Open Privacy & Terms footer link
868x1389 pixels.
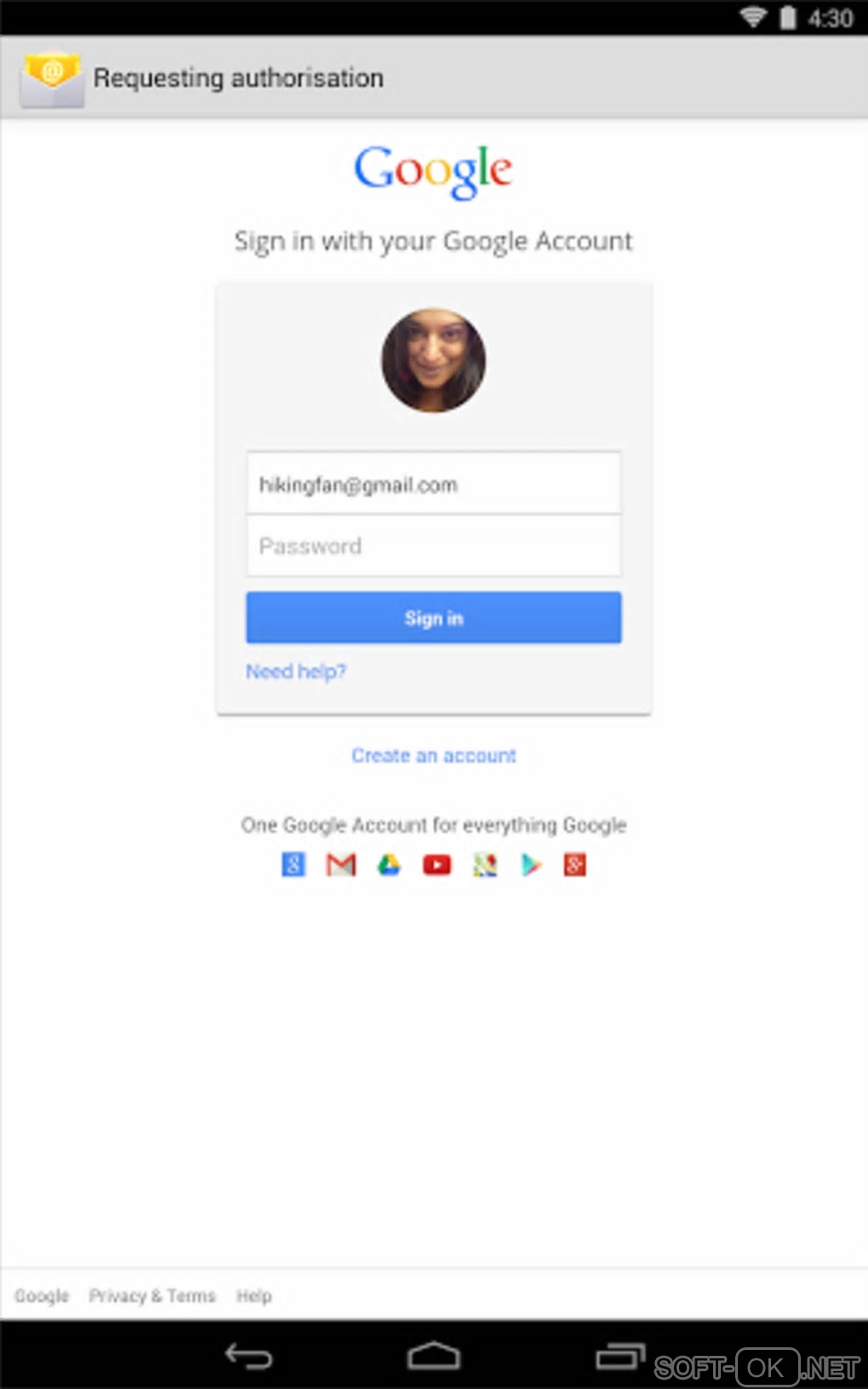(152, 1296)
